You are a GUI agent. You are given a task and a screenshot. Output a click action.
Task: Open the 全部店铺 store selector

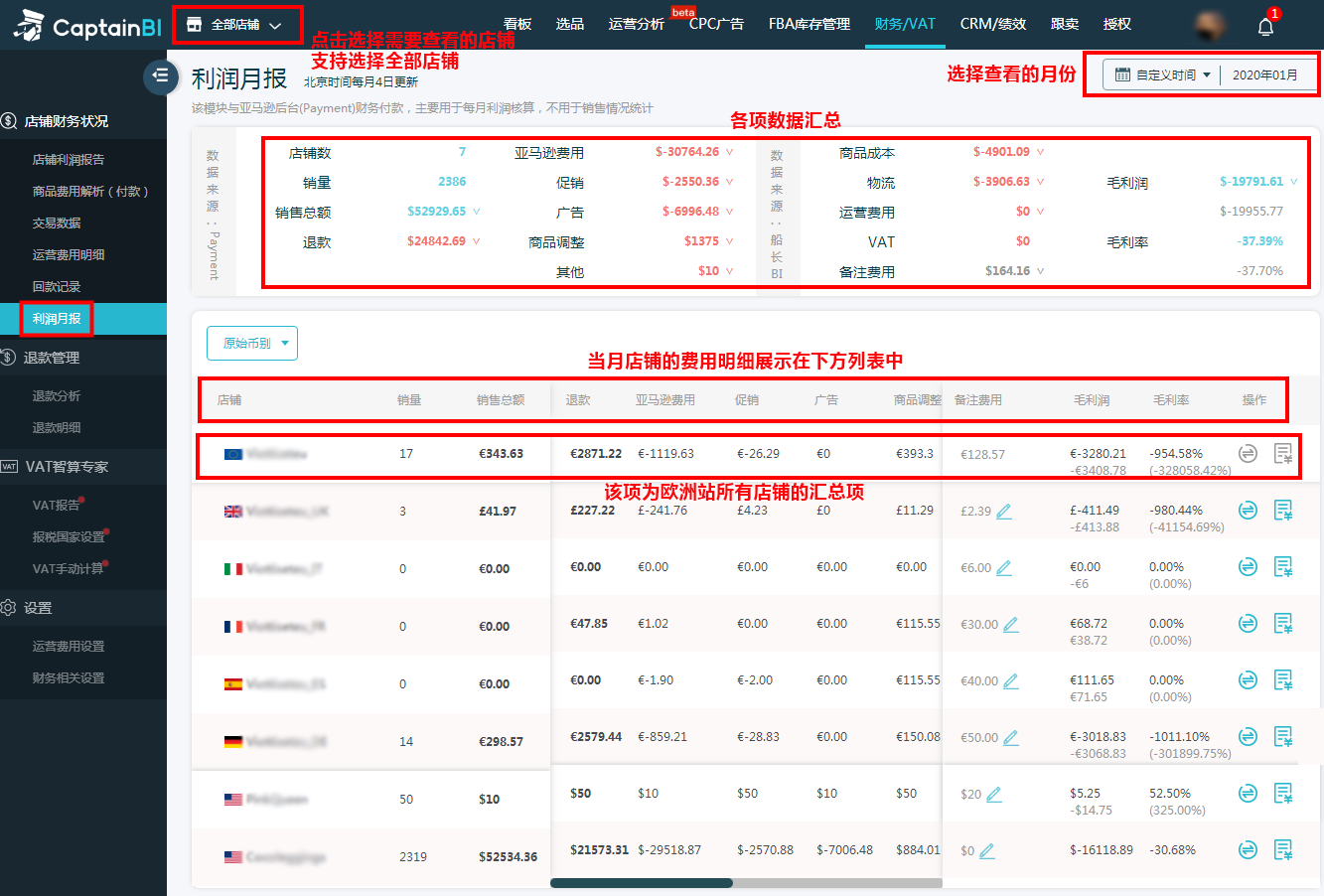tap(236, 25)
